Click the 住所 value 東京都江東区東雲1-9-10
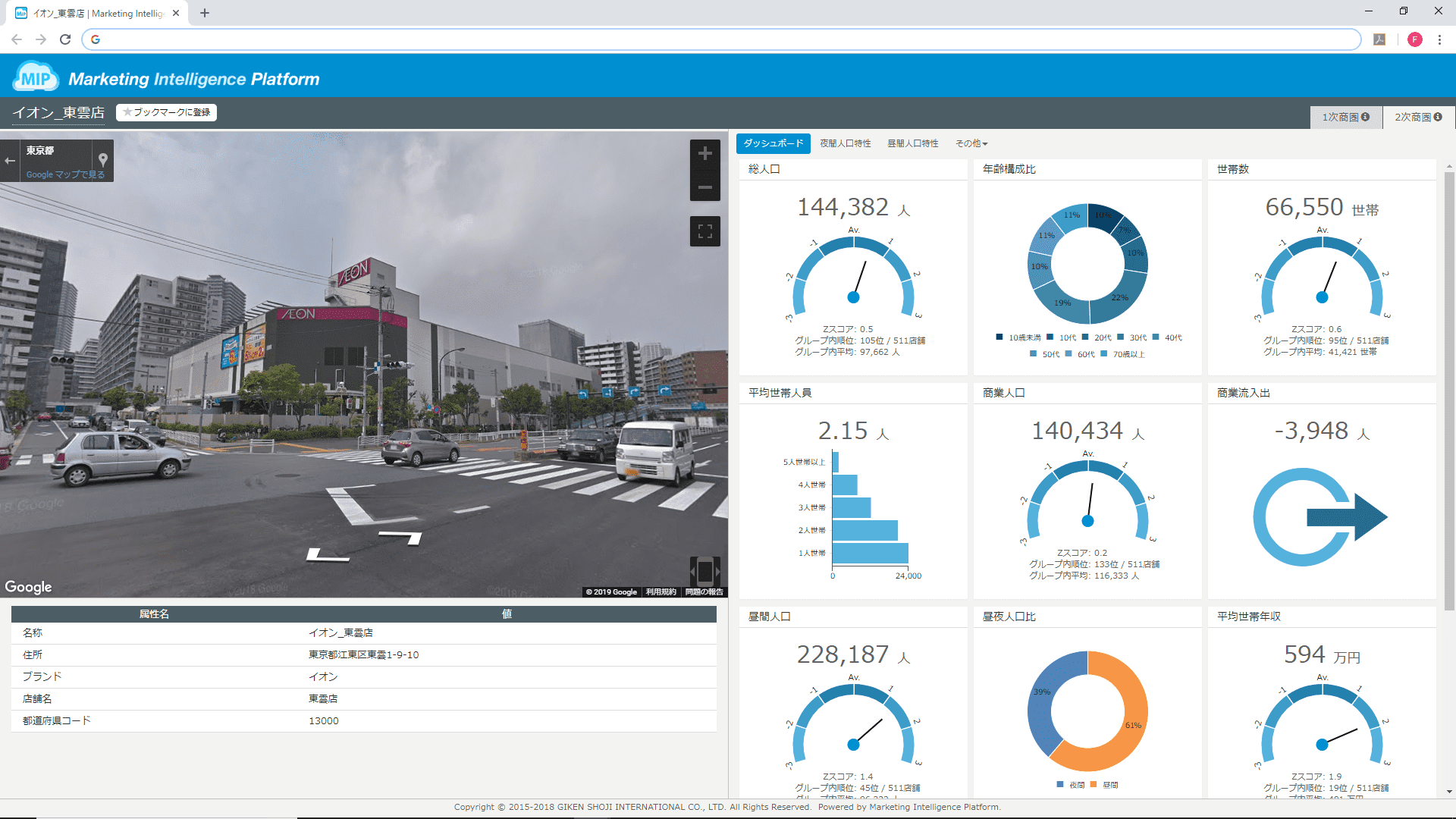The image size is (1456, 819). click(x=363, y=654)
